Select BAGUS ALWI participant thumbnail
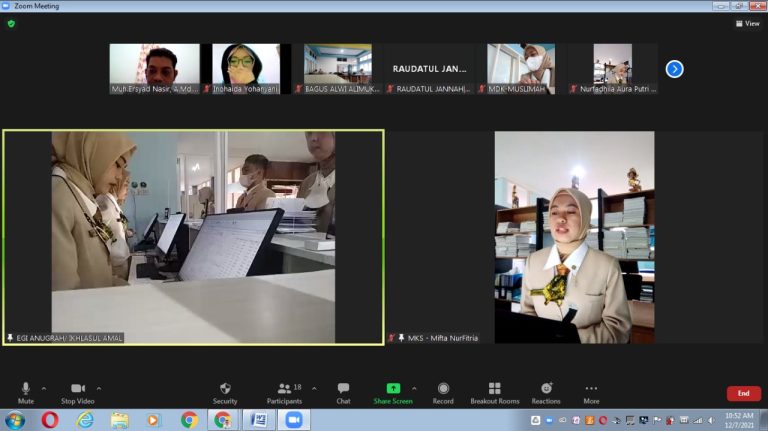 pyautogui.click(x=337, y=69)
